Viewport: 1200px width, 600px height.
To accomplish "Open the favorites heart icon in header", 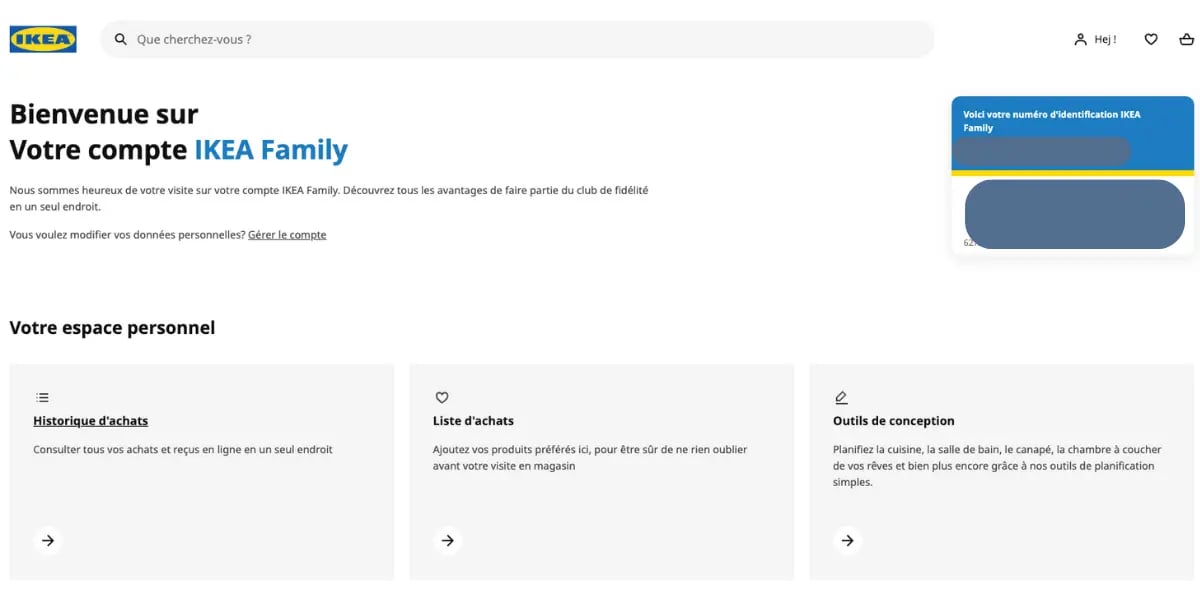I will [x=1151, y=40].
